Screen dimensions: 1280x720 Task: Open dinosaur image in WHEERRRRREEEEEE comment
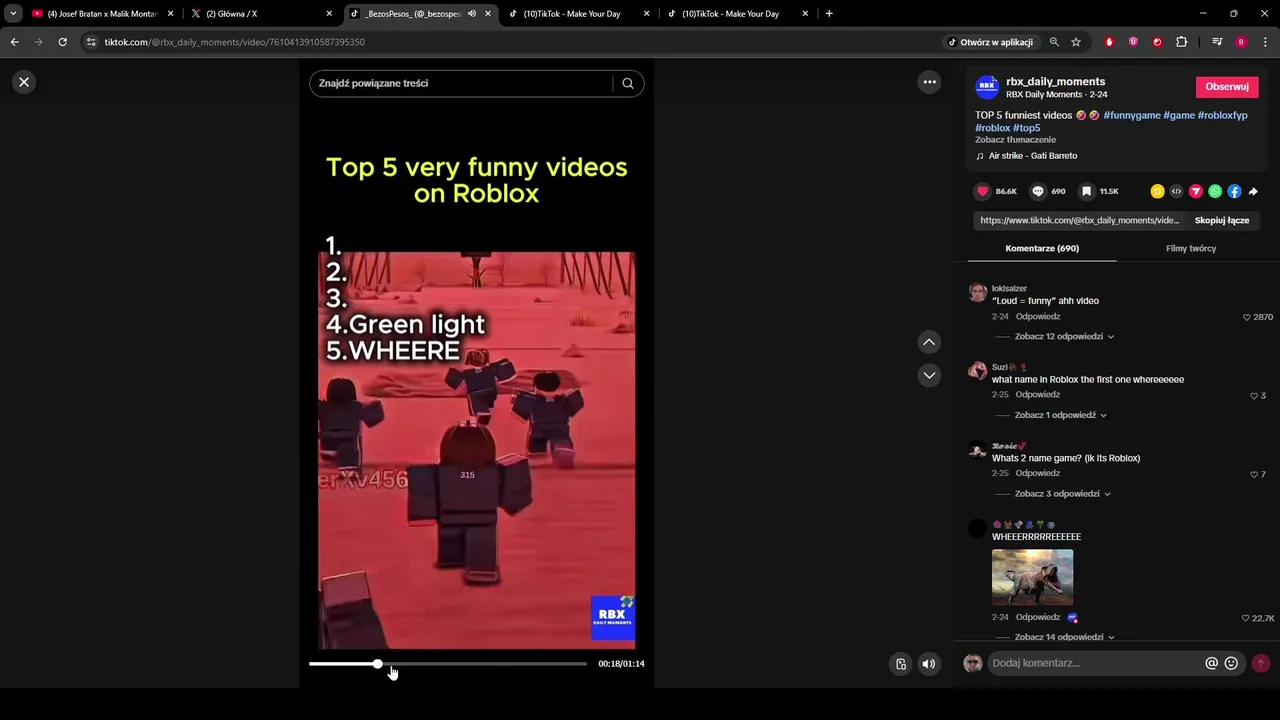tap(1032, 577)
